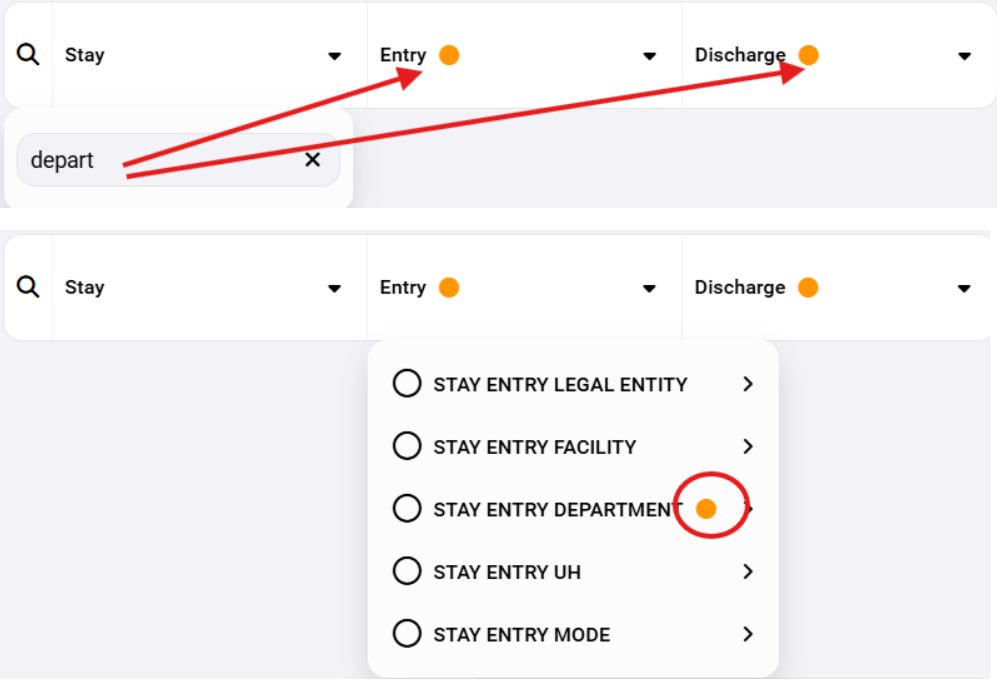This screenshot has height=682, width=997.
Task: Click the orange indicator beside Discharge above the open menu
Action: point(809,288)
